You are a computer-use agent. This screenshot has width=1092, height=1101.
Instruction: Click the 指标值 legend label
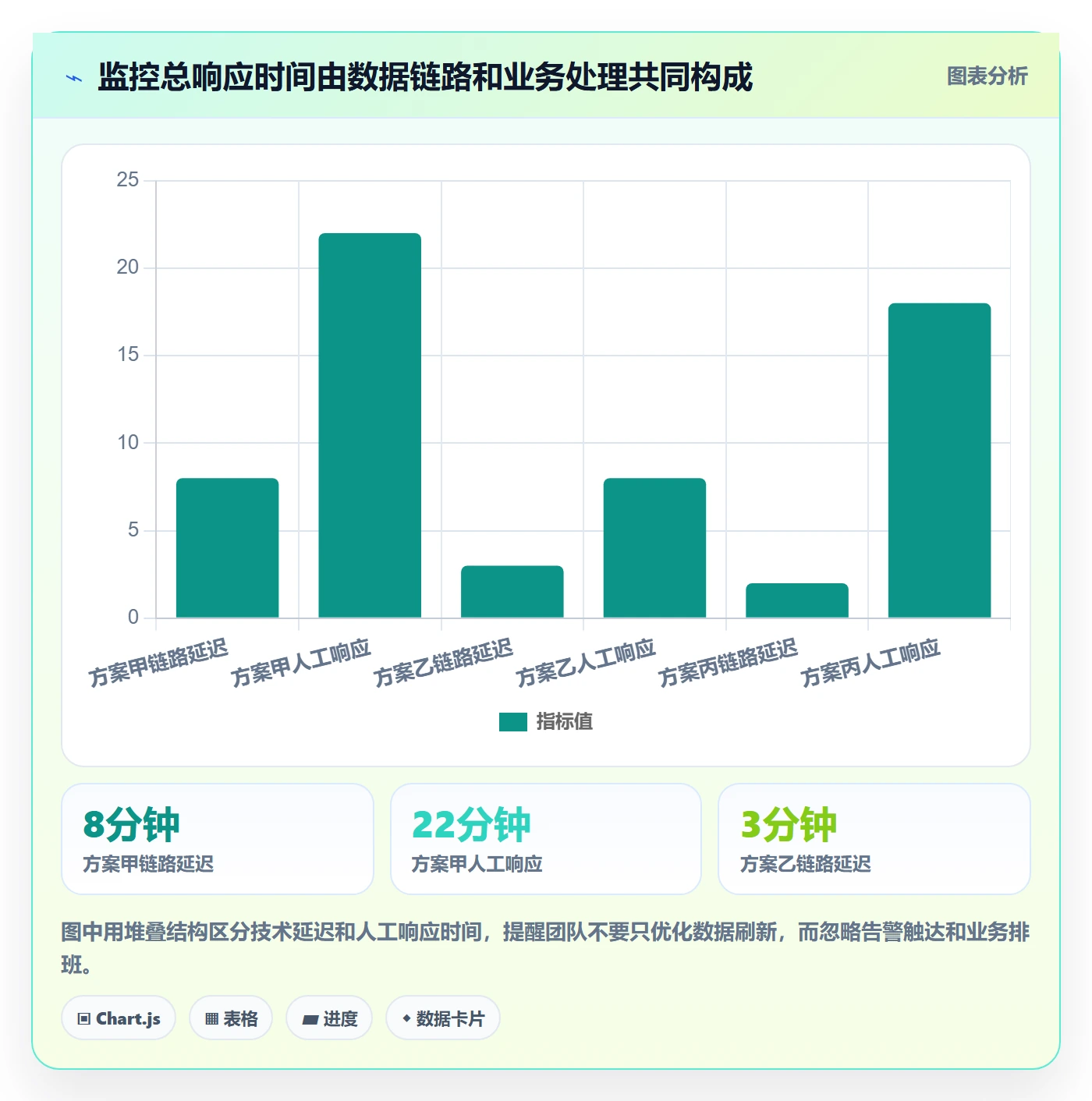tap(565, 722)
